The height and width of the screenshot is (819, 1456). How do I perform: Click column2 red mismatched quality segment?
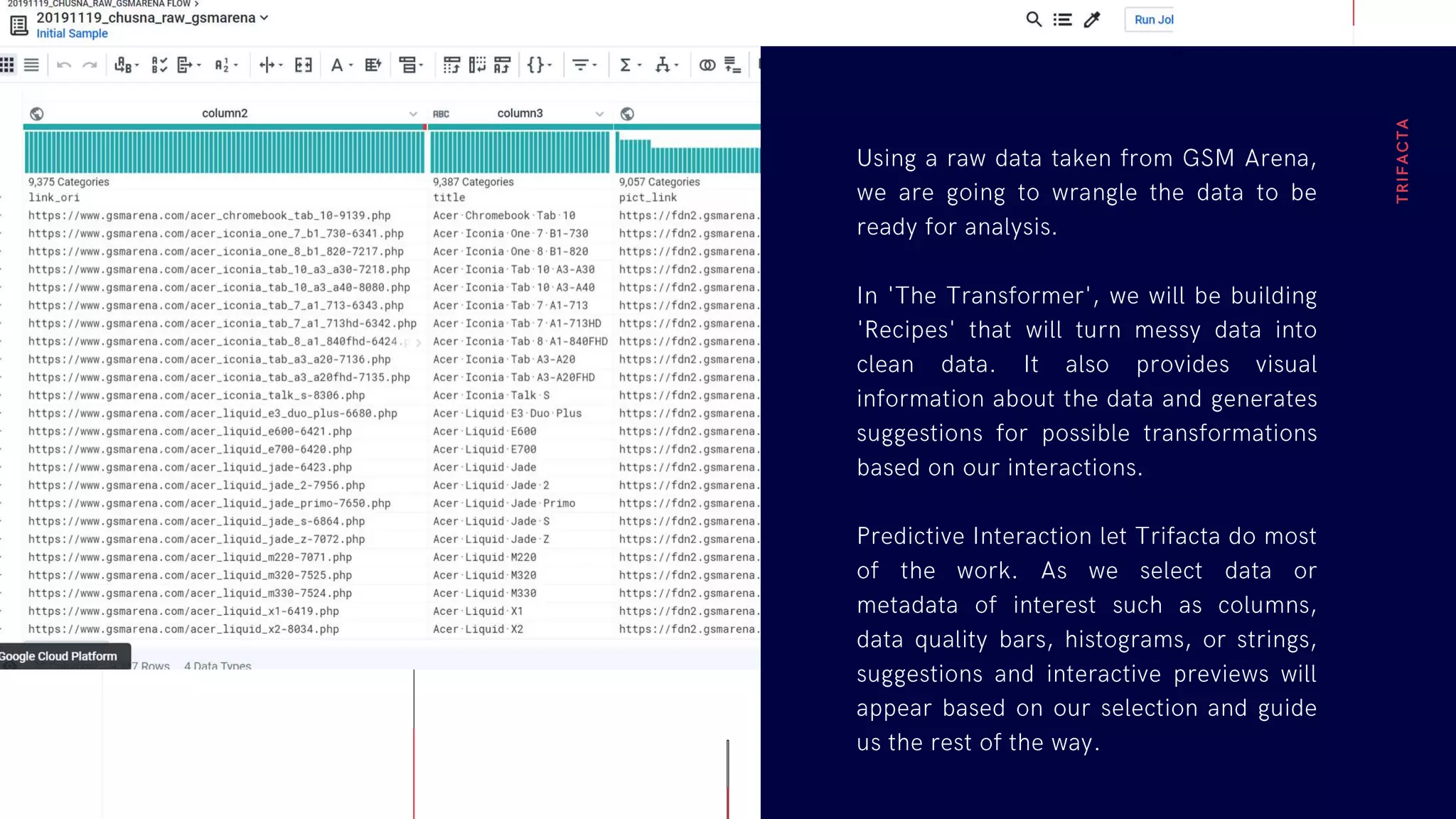tap(425, 127)
